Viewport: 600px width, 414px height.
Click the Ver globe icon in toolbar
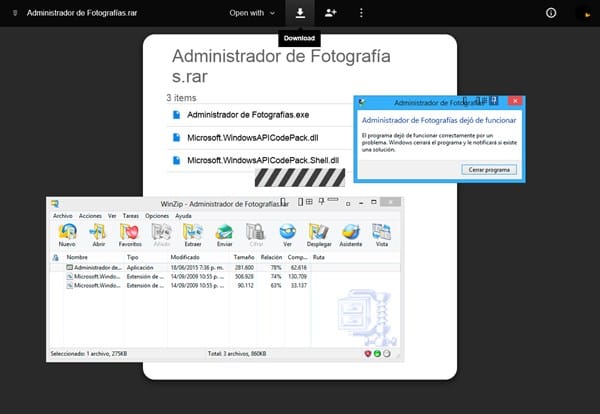tap(287, 234)
